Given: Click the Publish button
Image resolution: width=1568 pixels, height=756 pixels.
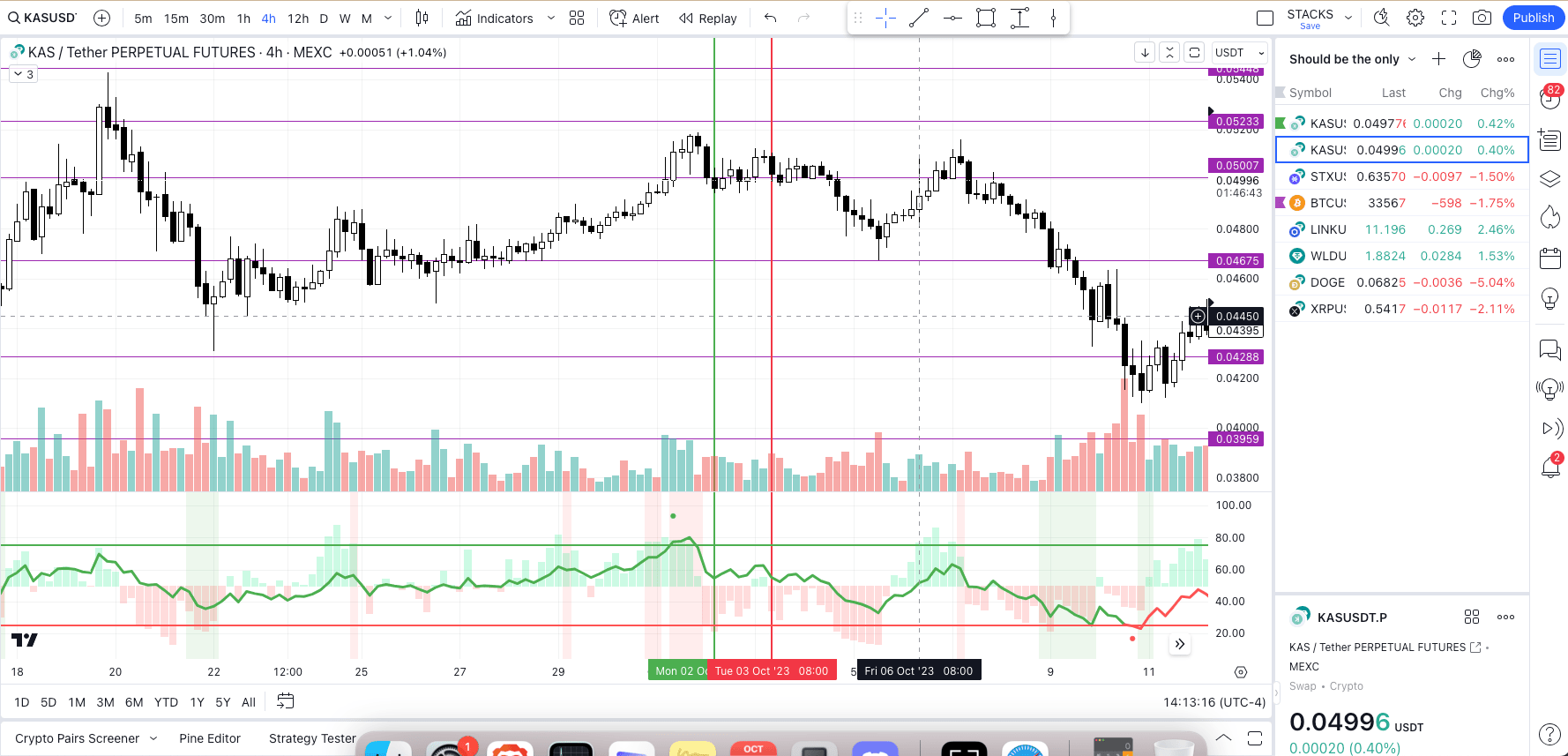Looking at the screenshot, I should click(1534, 18).
